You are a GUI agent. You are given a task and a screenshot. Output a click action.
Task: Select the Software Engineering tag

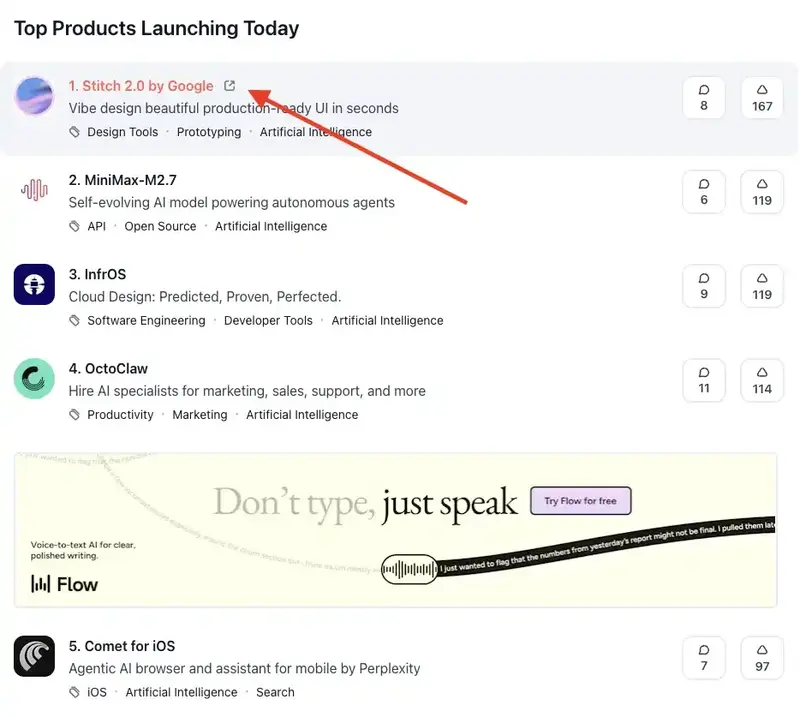coord(146,320)
